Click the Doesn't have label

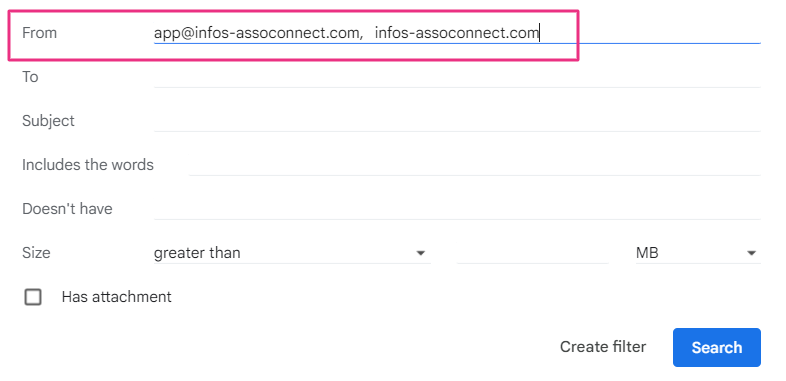67,209
